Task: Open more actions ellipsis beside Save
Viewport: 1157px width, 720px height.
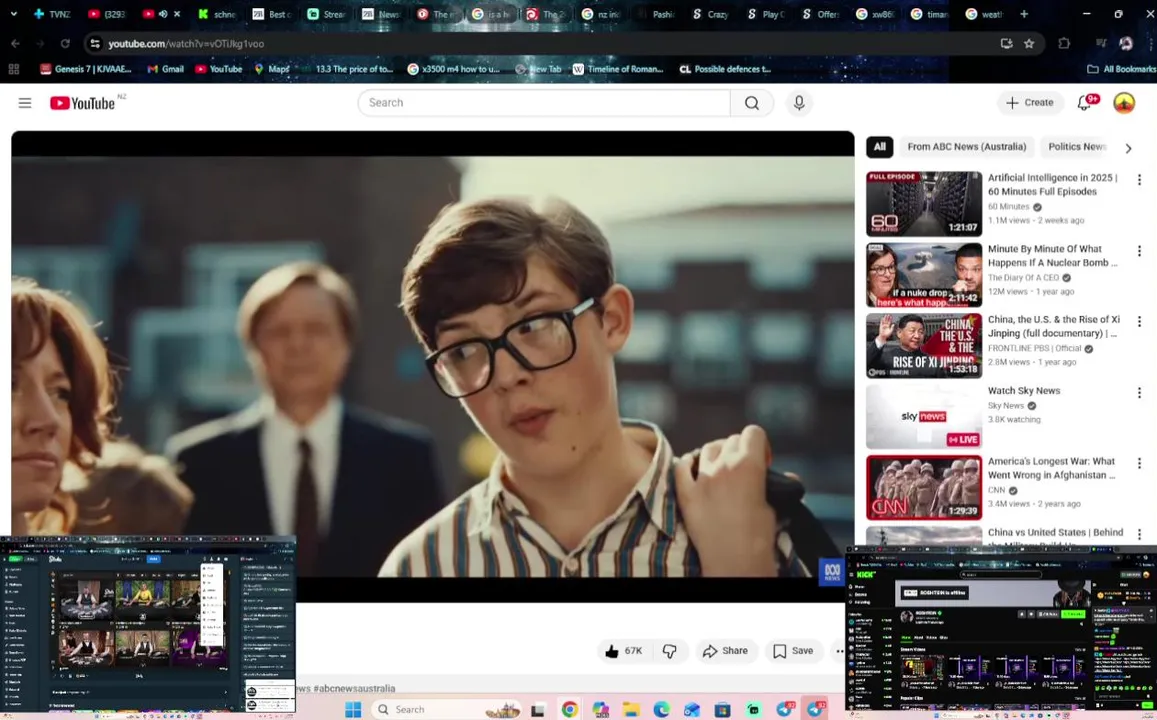Action: pos(839,651)
